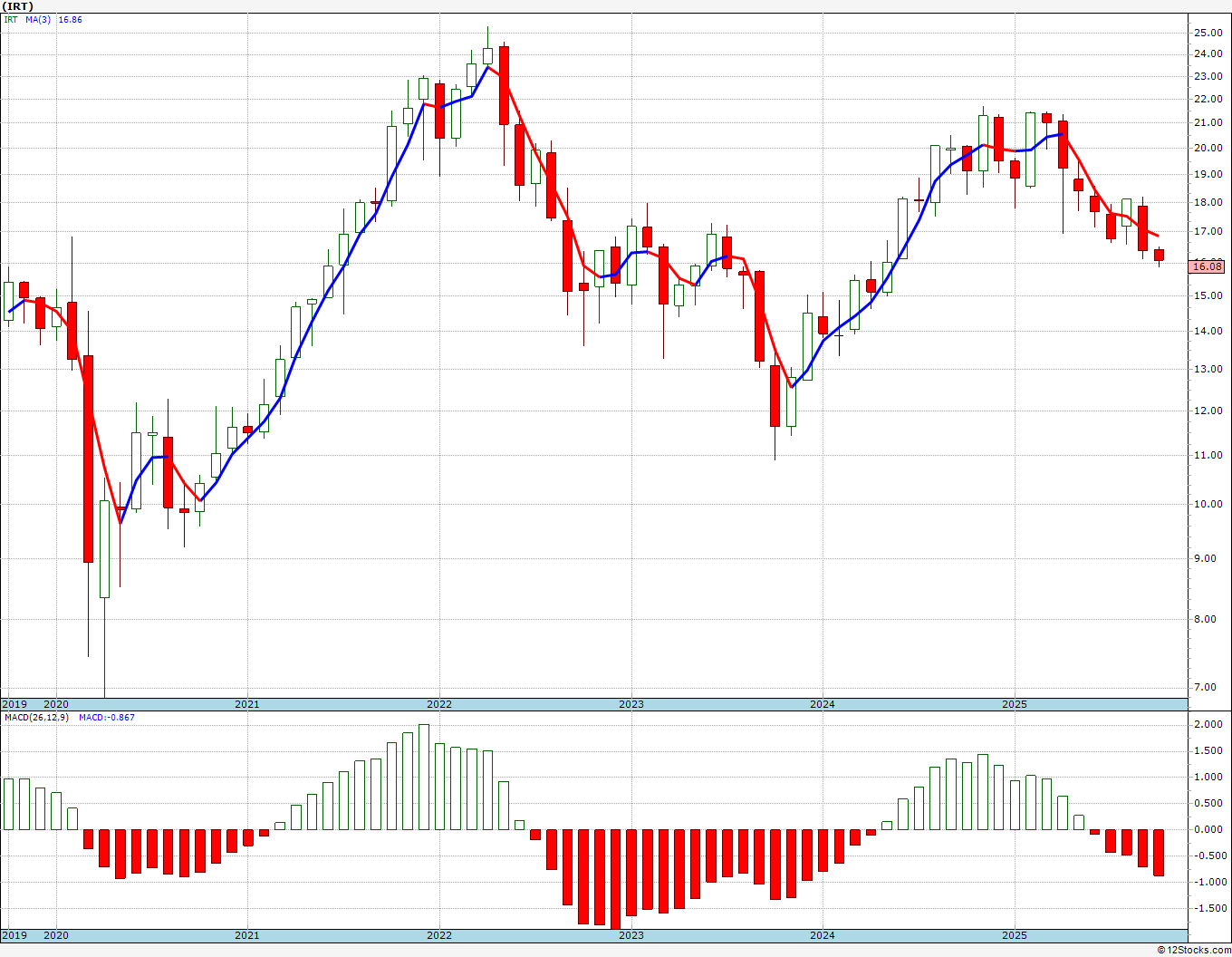
Task: Click the lowest red MACD bar near 2023
Action: [x=615, y=878]
